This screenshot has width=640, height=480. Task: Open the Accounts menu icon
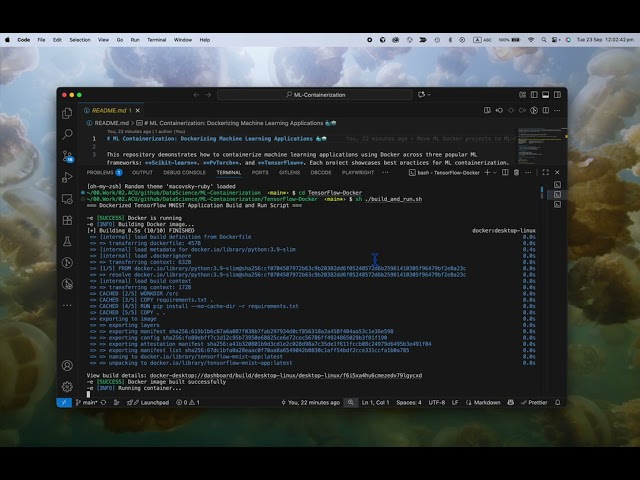(x=67, y=365)
